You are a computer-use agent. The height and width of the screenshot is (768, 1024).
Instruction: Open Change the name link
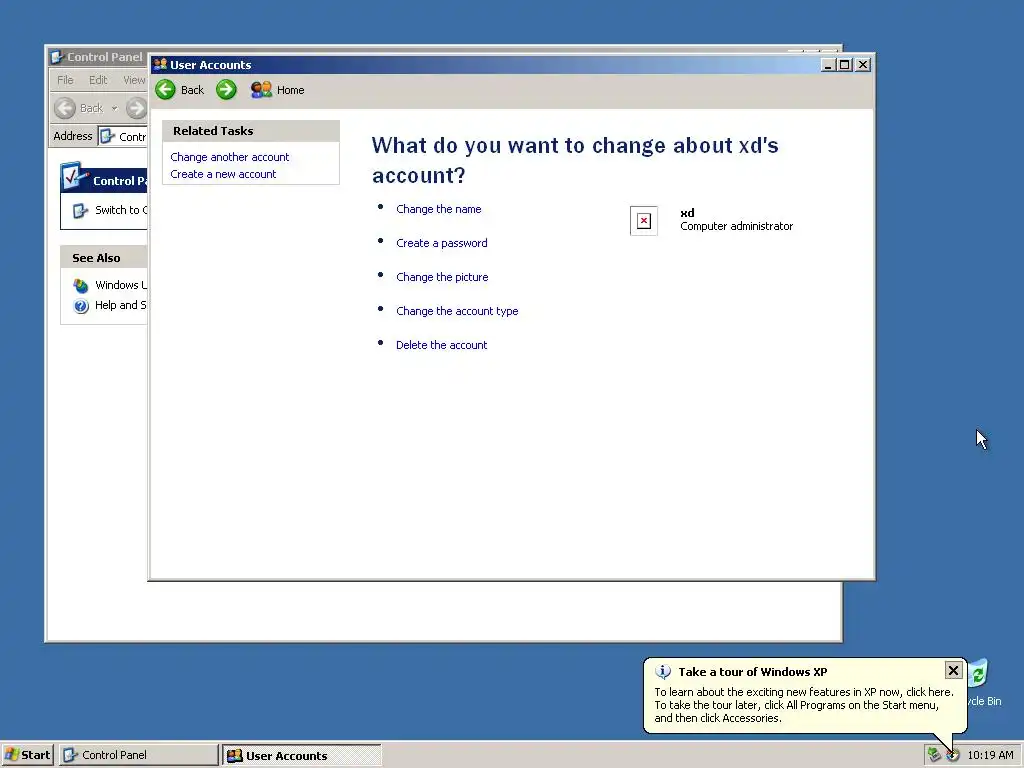tap(439, 209)
